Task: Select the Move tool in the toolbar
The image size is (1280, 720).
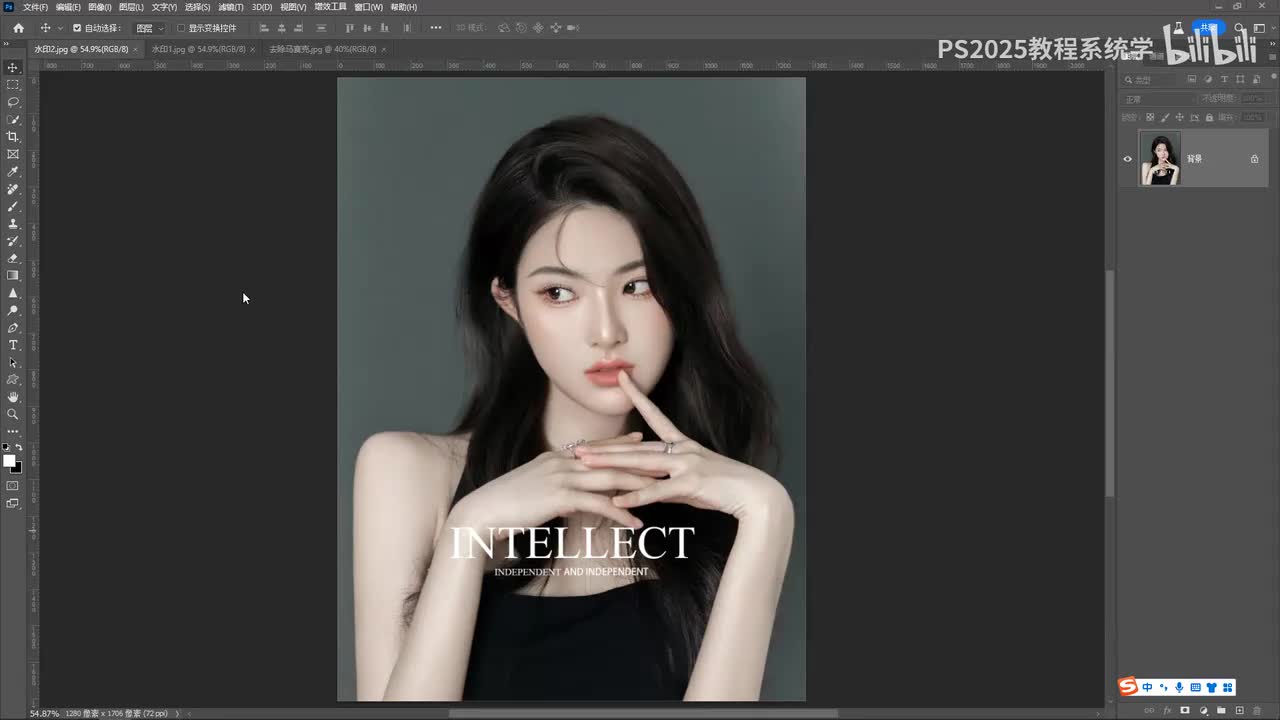Action: [x=13, y=67]
